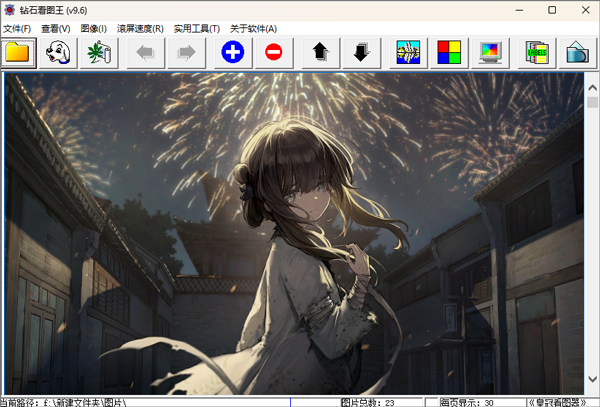Click the green plant and scroll icon
This screenshot has height=407, width=600.
(x=99, y=52)
